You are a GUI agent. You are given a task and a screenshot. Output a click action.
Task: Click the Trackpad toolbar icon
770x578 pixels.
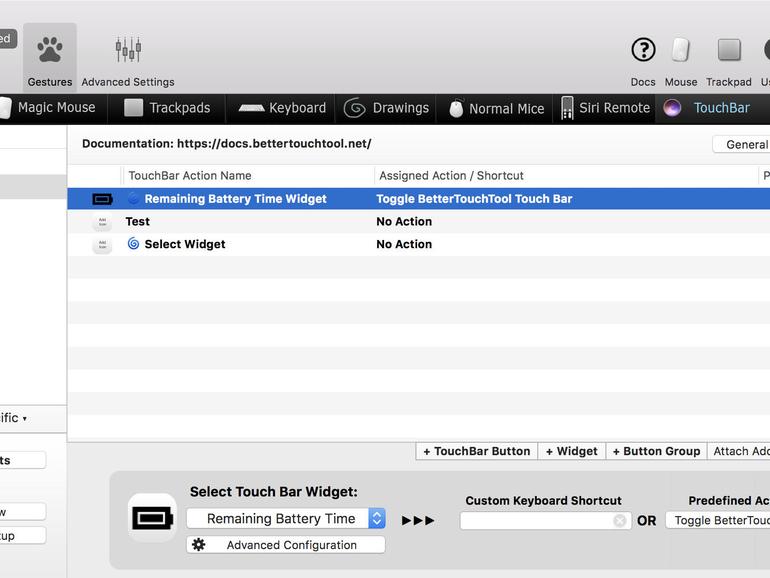tap(729, 50)
